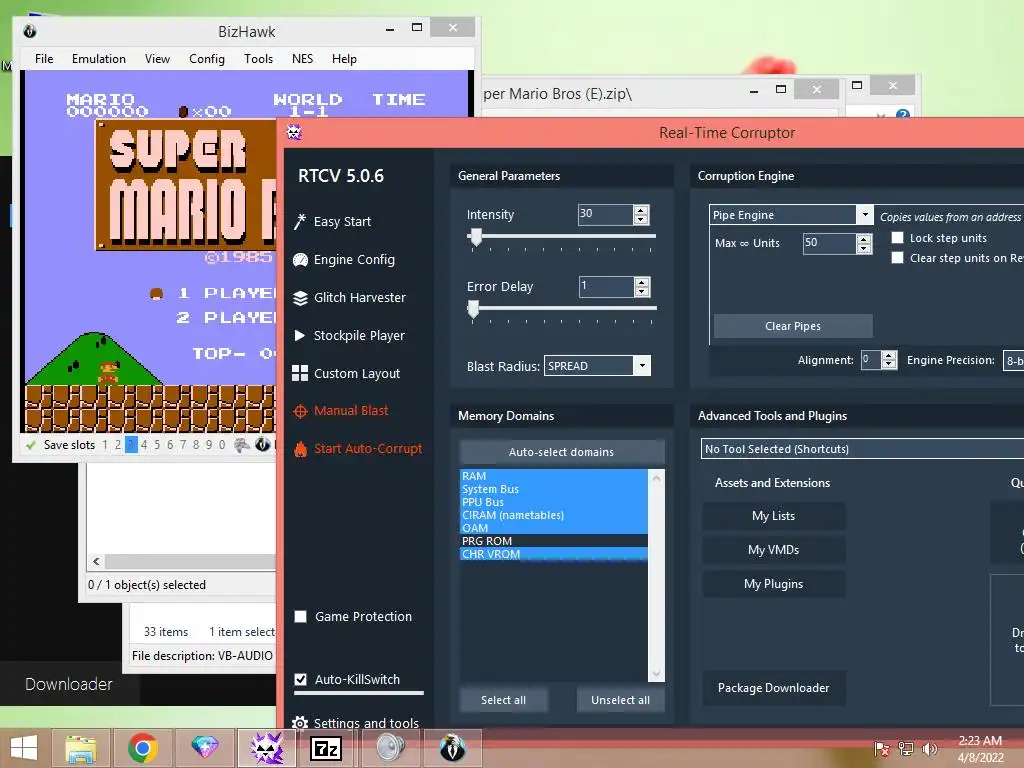Open Settings and tools gear icon

[x=300, y=723]
